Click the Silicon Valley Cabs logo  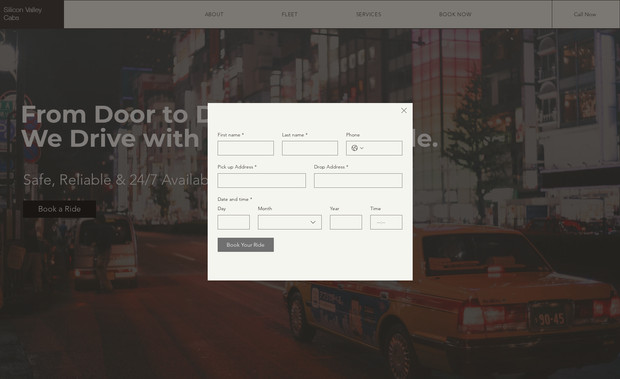pyautogui.click(x=23, y=14)
